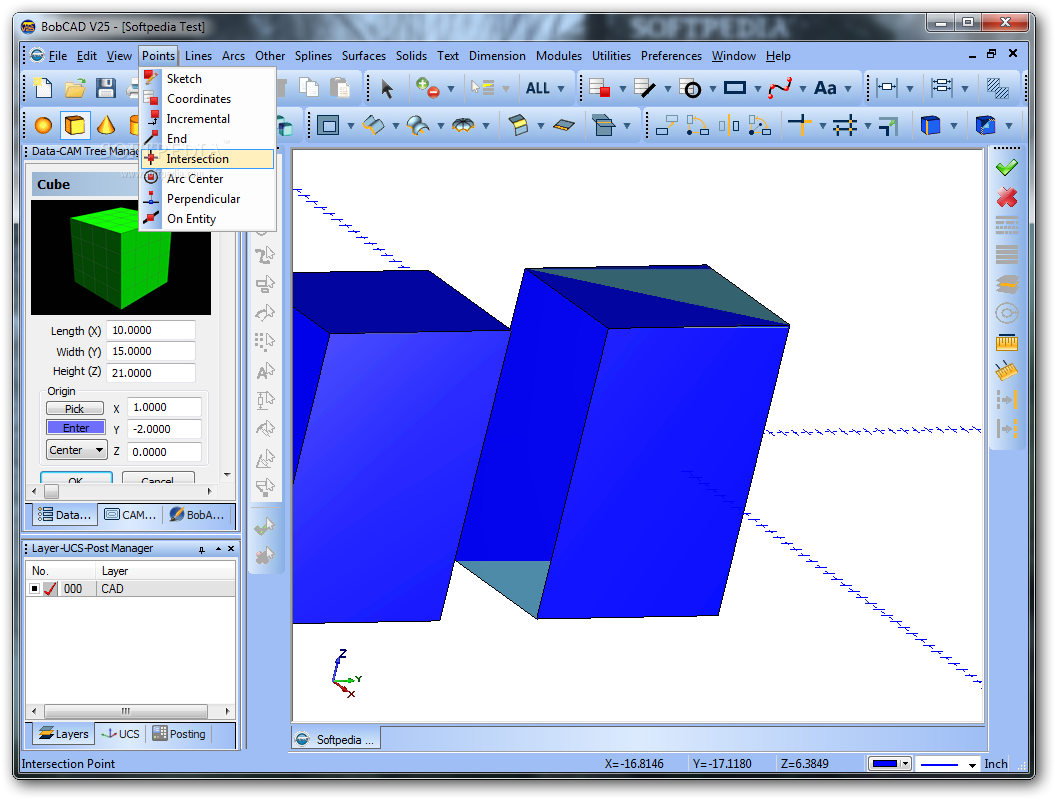Screen dimensions: 1056x800
Task: Click the green cube preview thumbnail
Action: (121, 257)
